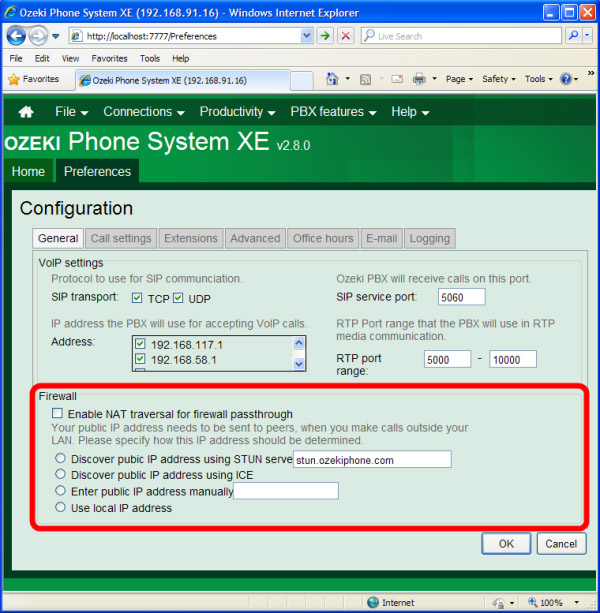
Task: Click the RTP port range start field
Action: (448, 359)
